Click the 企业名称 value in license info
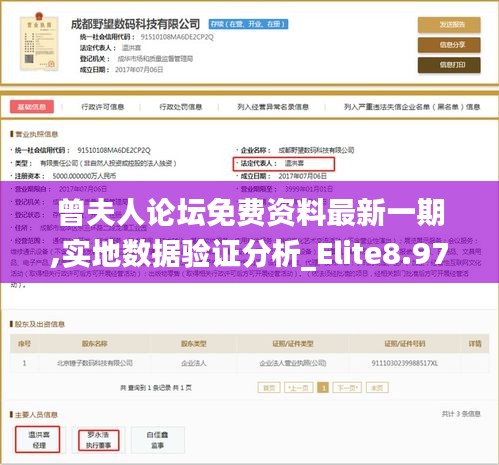The image size is (499, 465). (x=316, y=150)
